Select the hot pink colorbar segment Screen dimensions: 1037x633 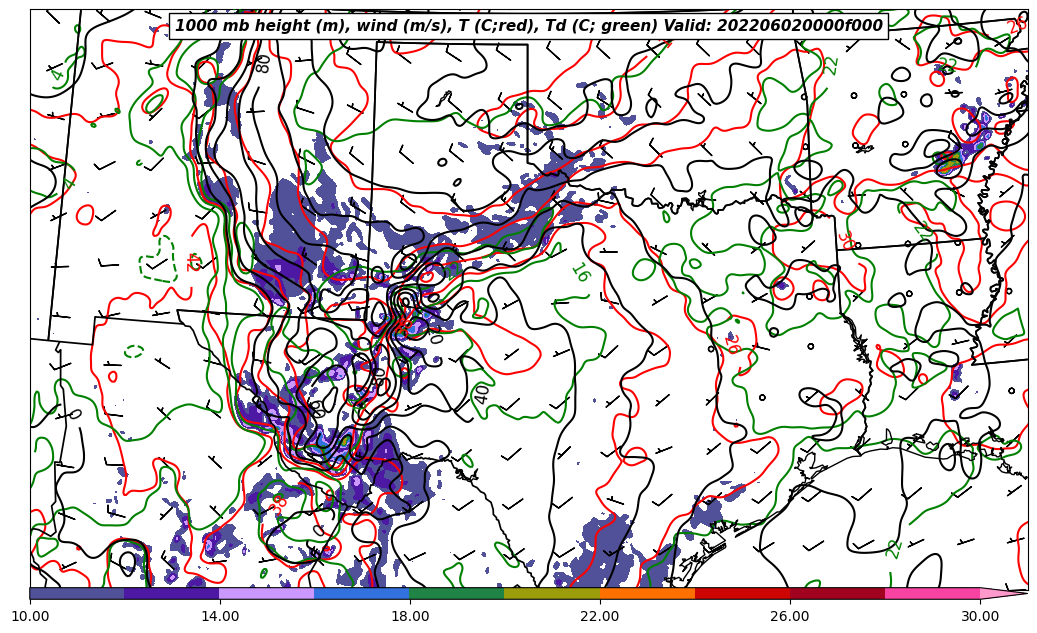coord(931,593)
